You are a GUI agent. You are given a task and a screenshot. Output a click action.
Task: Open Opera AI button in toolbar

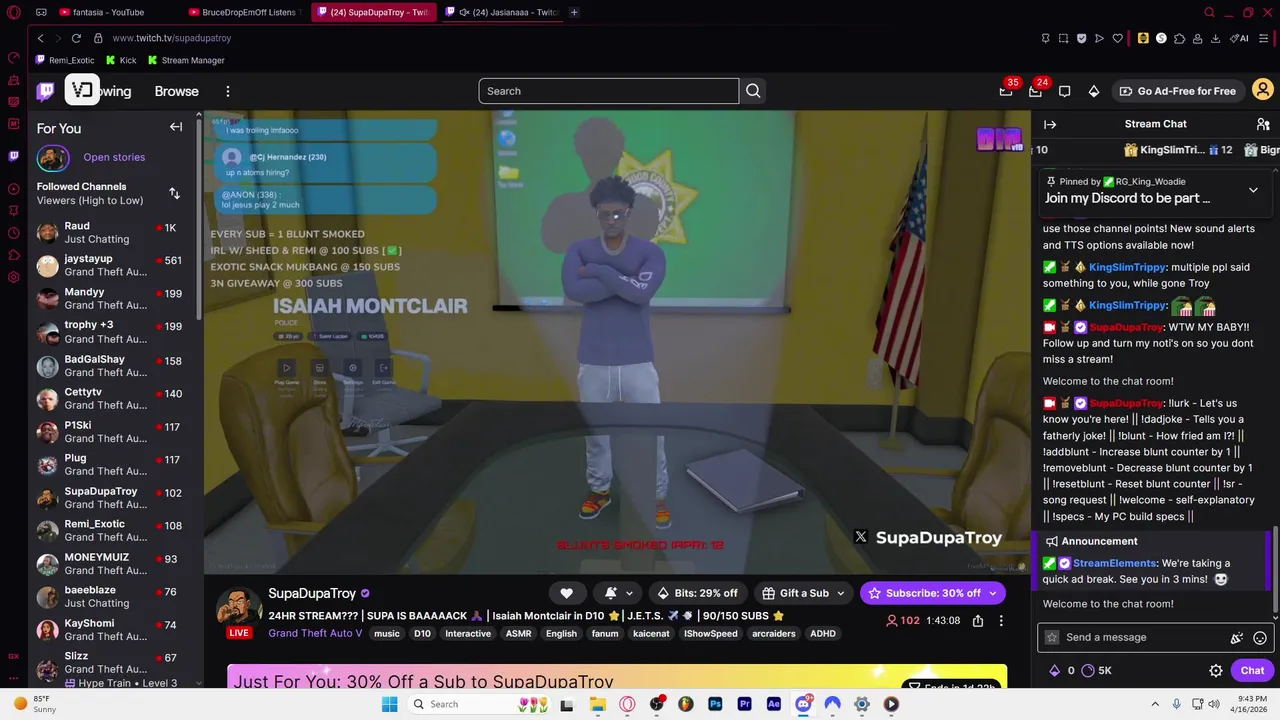coord(1241,38)
